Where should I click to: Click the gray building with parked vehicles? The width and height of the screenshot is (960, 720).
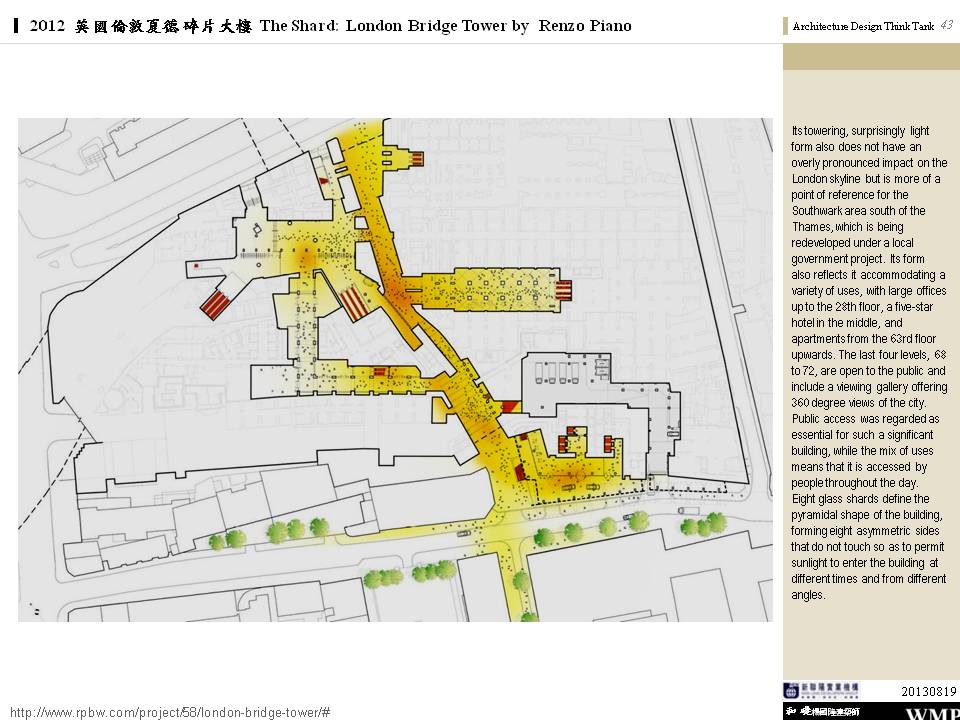pyautogui.click(x=560, y=383)
